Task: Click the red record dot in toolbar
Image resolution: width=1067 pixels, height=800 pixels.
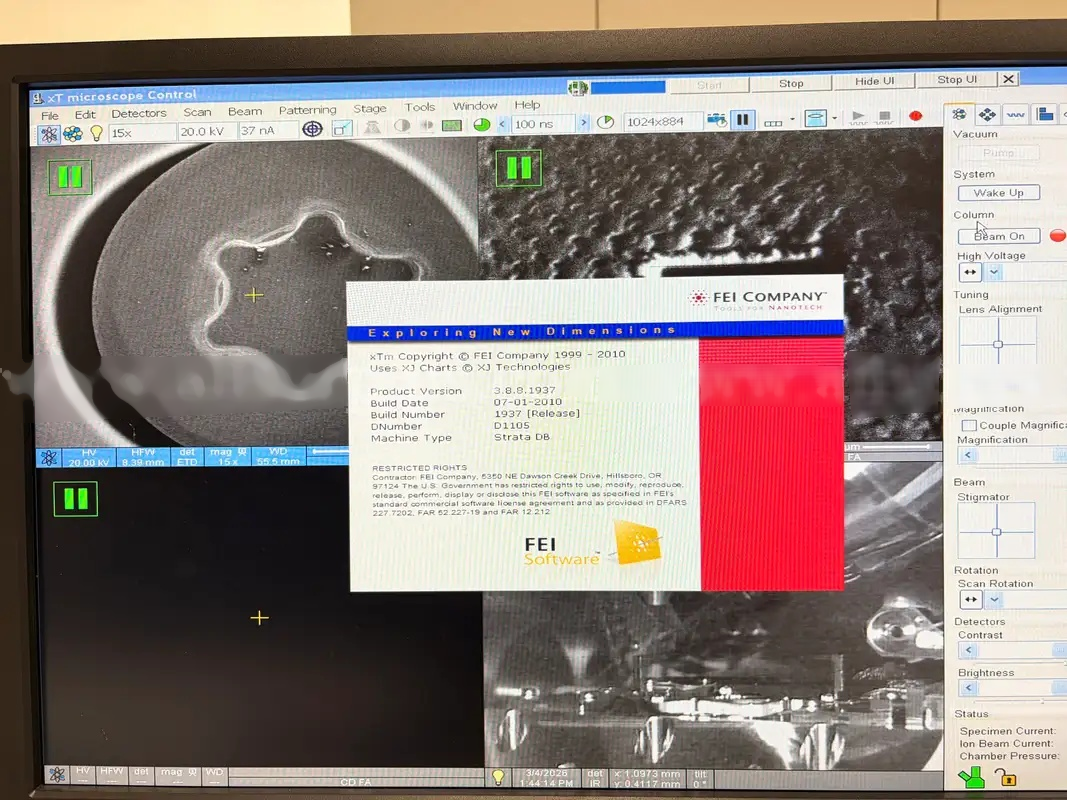Action: point(916,116)
